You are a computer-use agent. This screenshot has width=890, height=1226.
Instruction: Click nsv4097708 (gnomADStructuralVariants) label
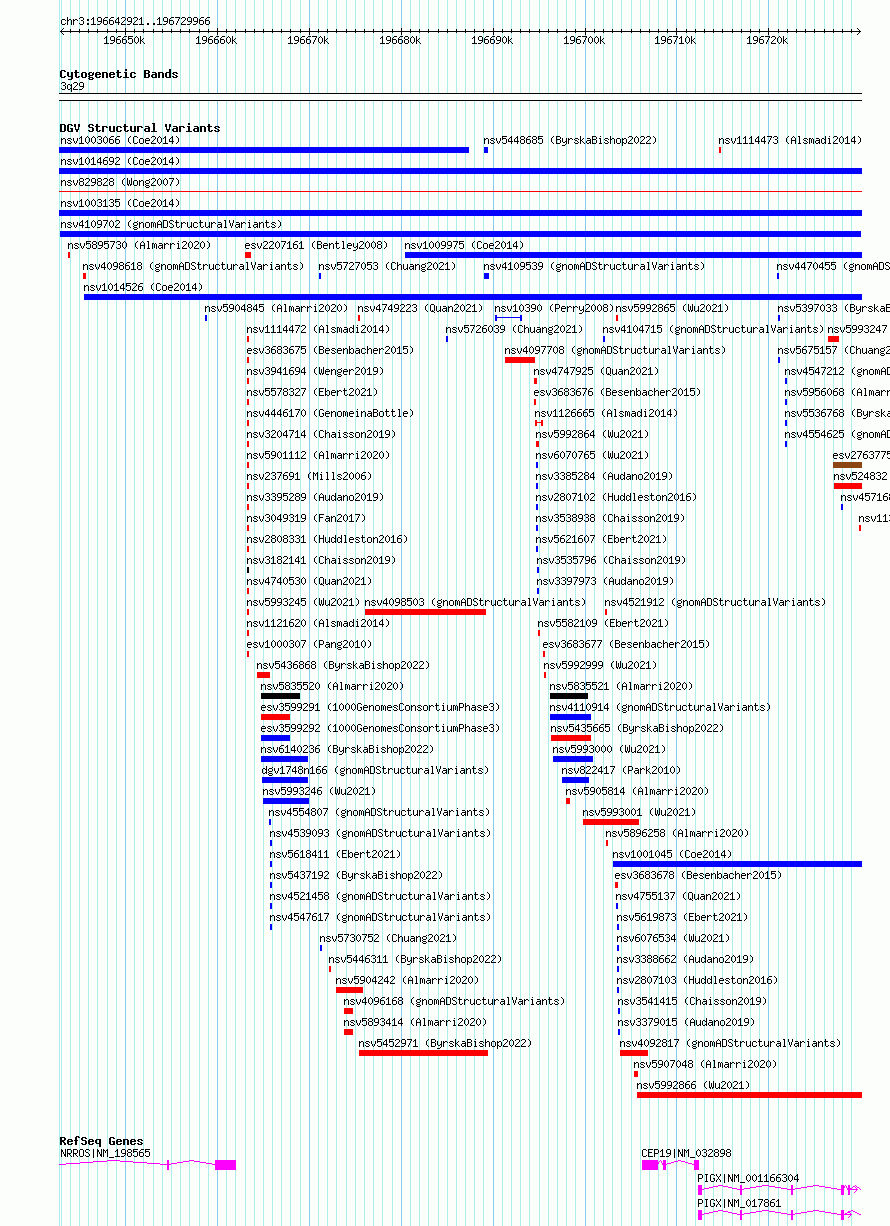coord(615,351)
